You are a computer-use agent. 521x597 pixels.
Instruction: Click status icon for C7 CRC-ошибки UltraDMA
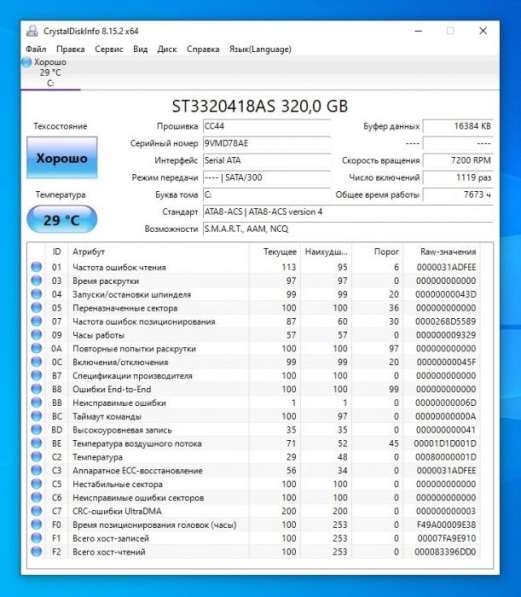pos(36,511)
